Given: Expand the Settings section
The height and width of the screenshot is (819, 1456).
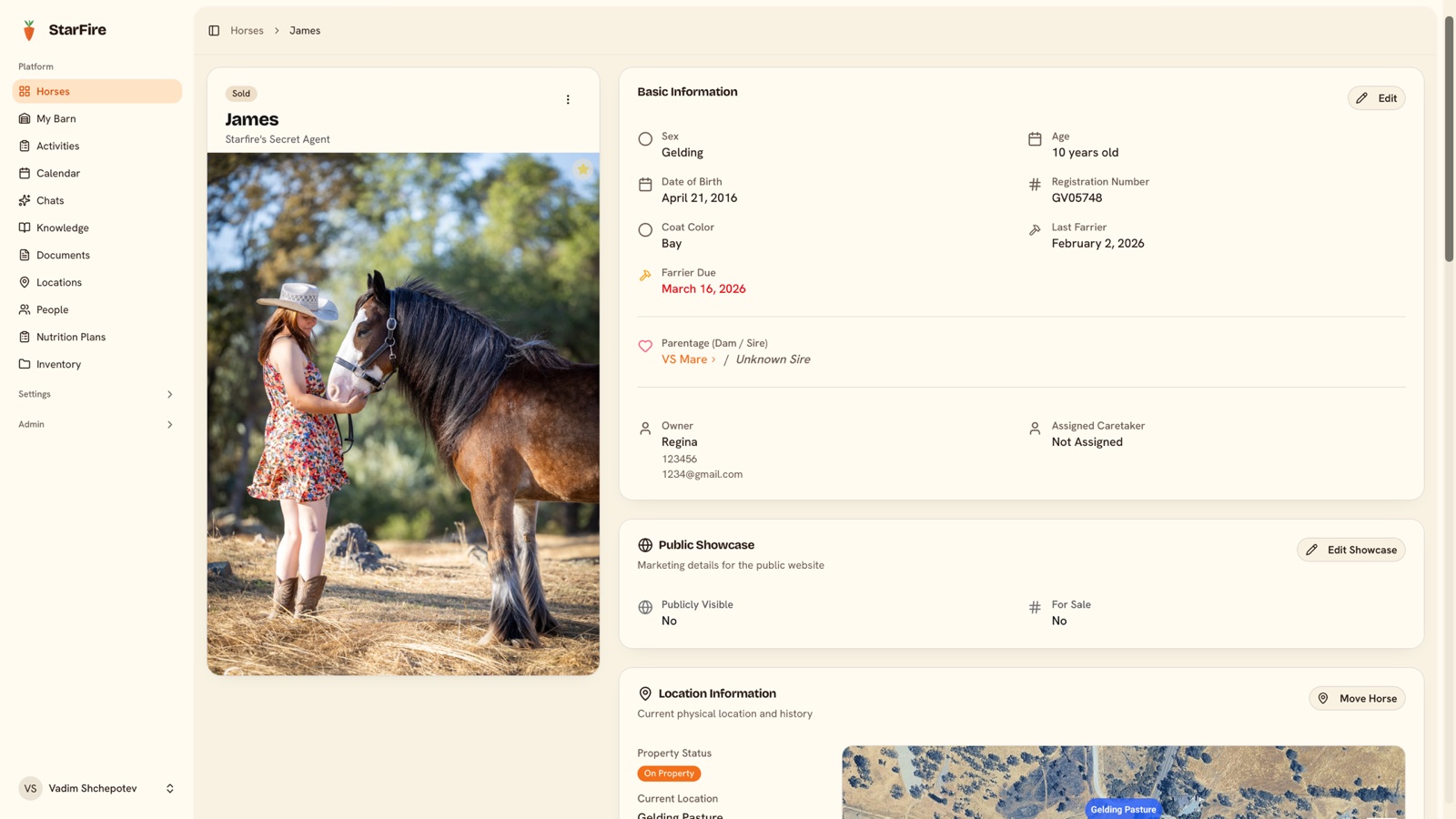Looking at the screenshot, I should pos(96,394).
